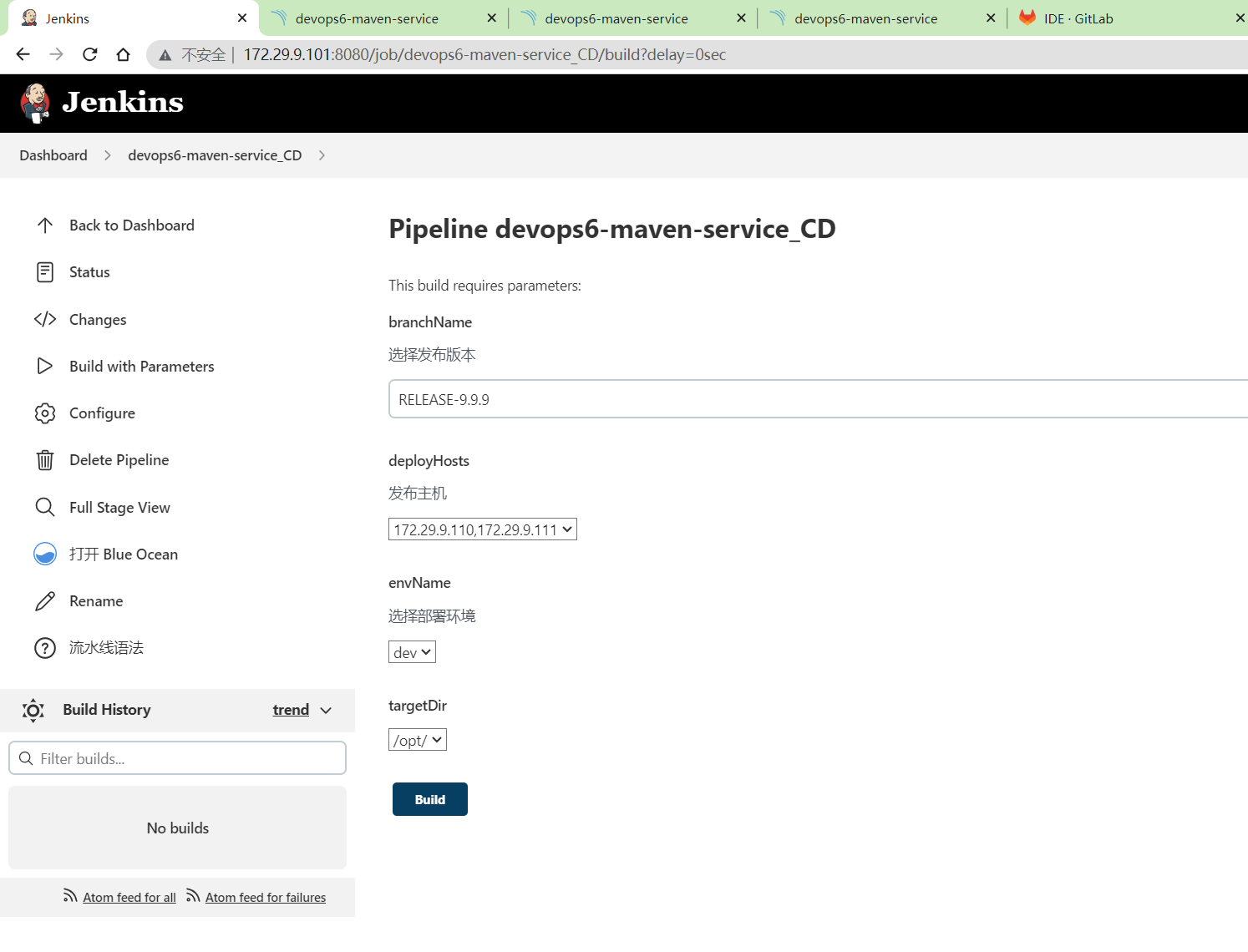The height and width of the screenshot is (952, 1248).
Task: Click the RSS icon for Atom feed for all
Action: pyautogui.click(x=70, y=896)
